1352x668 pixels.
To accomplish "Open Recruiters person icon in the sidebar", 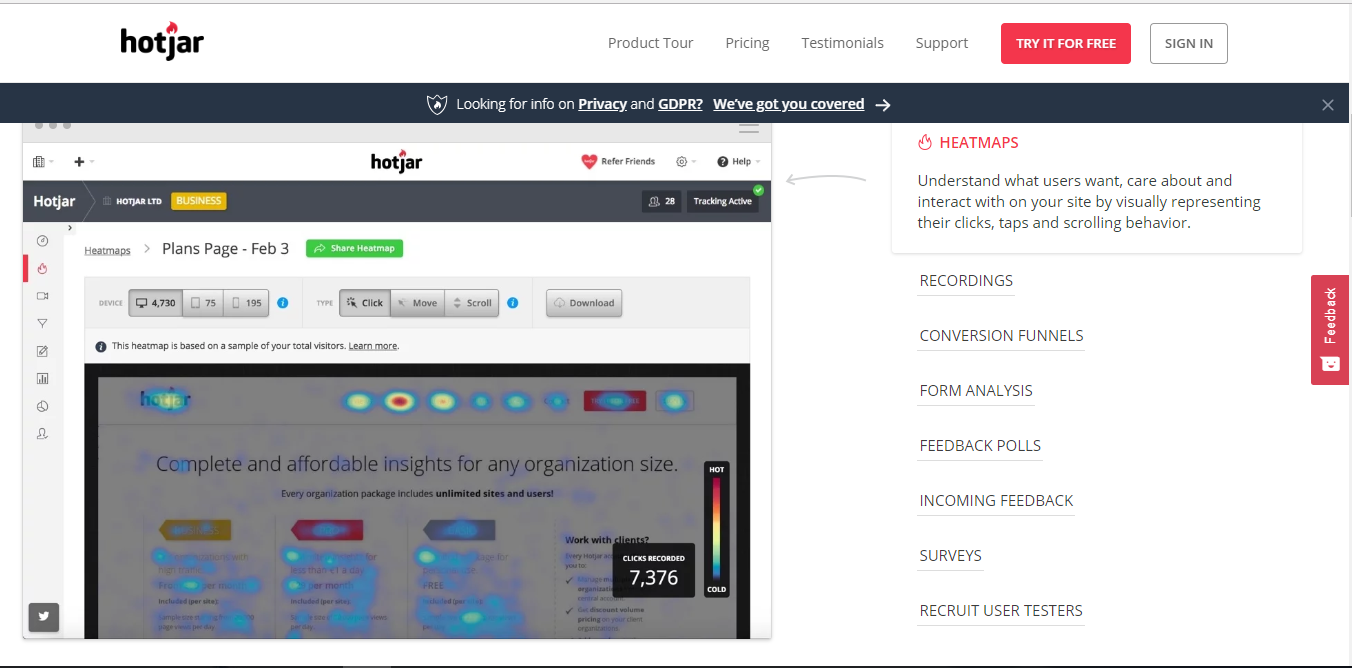I will pos(42,434).
